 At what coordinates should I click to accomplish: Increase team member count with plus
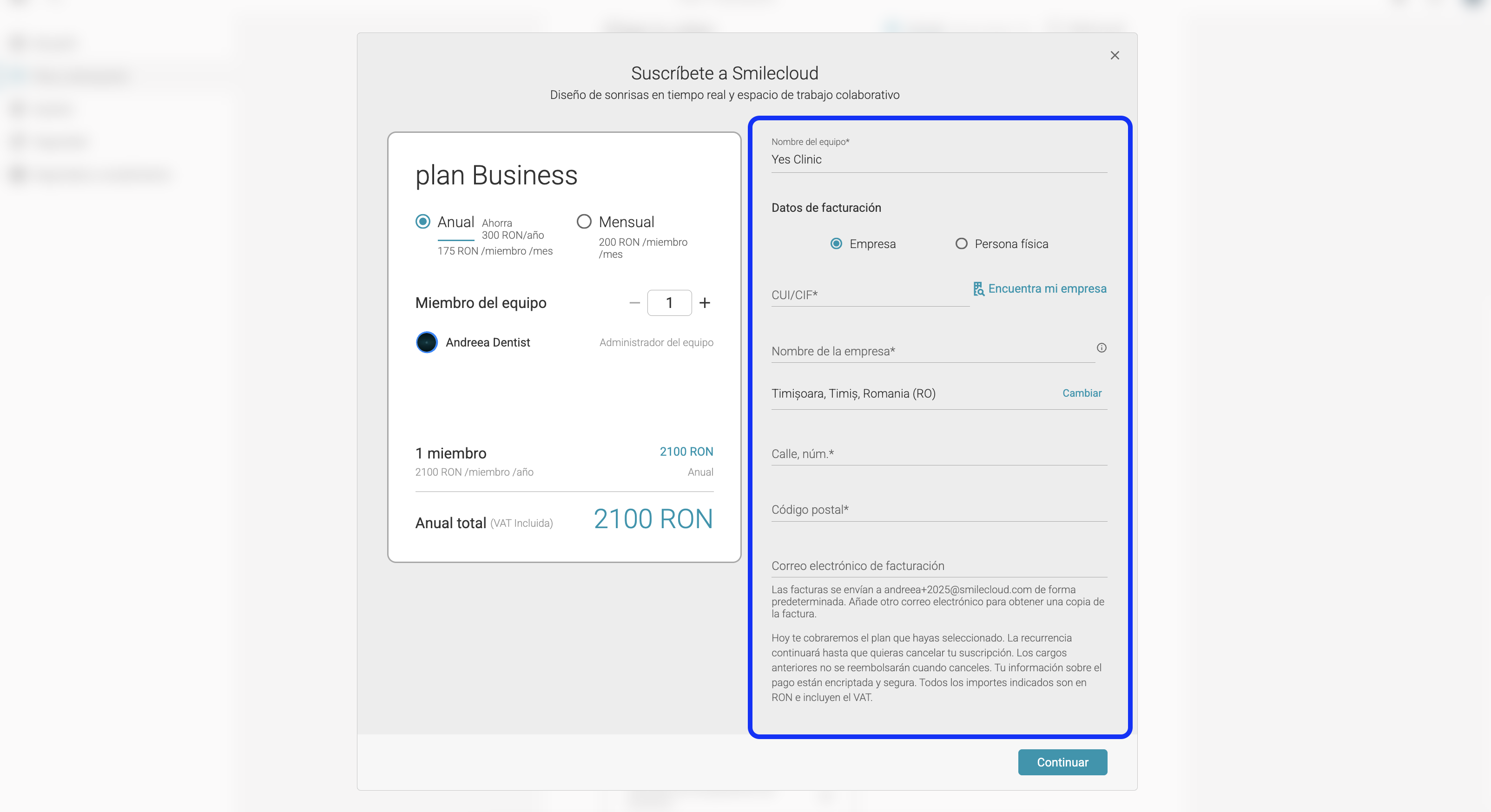point(705,302)
